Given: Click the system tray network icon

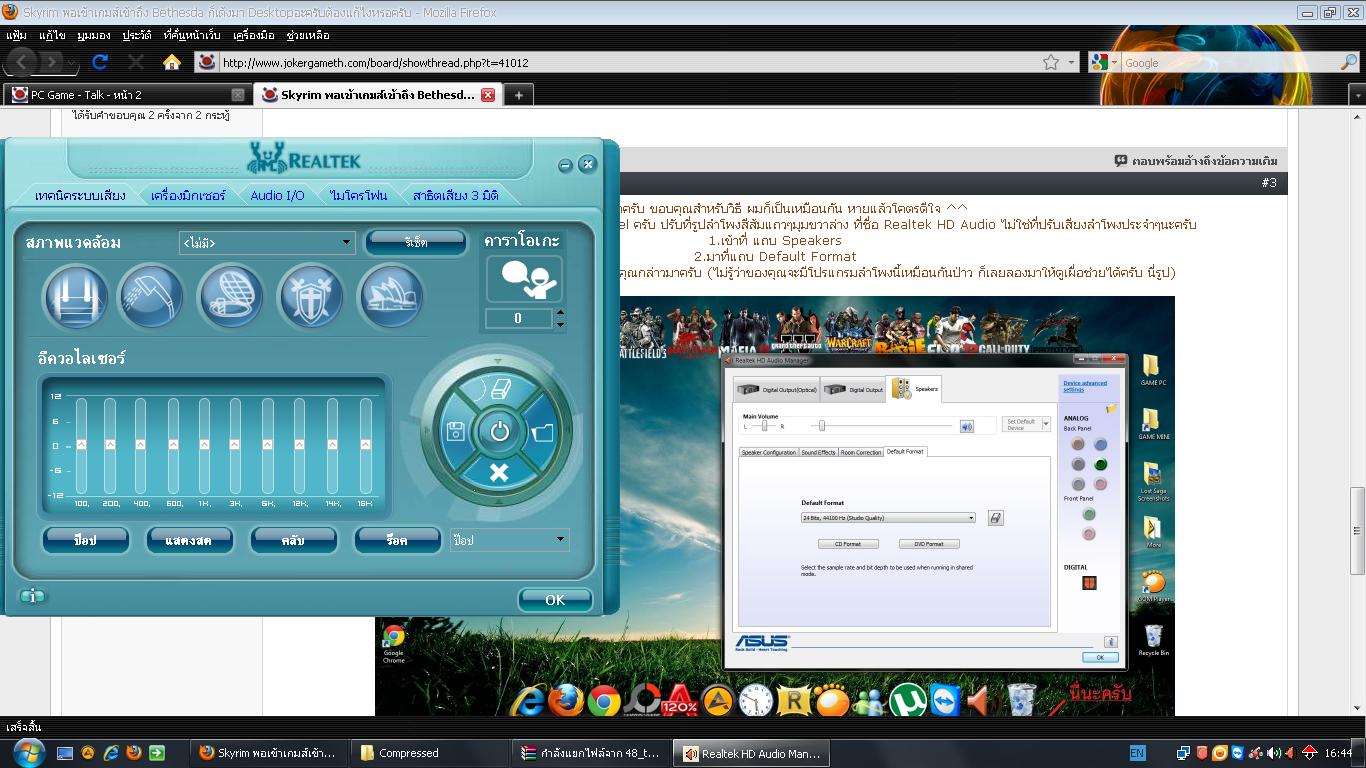Looking at the screenshot, I should click(1183, 753).
